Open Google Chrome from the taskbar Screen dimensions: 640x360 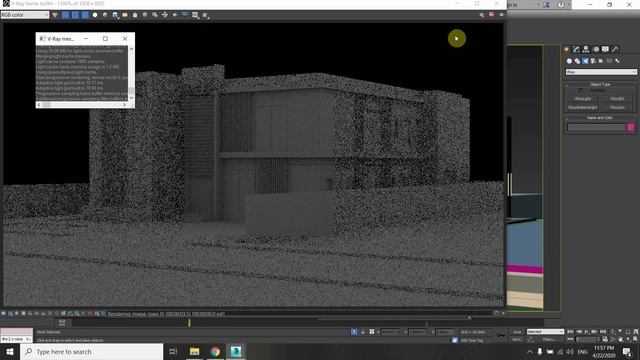coord(215,351)
